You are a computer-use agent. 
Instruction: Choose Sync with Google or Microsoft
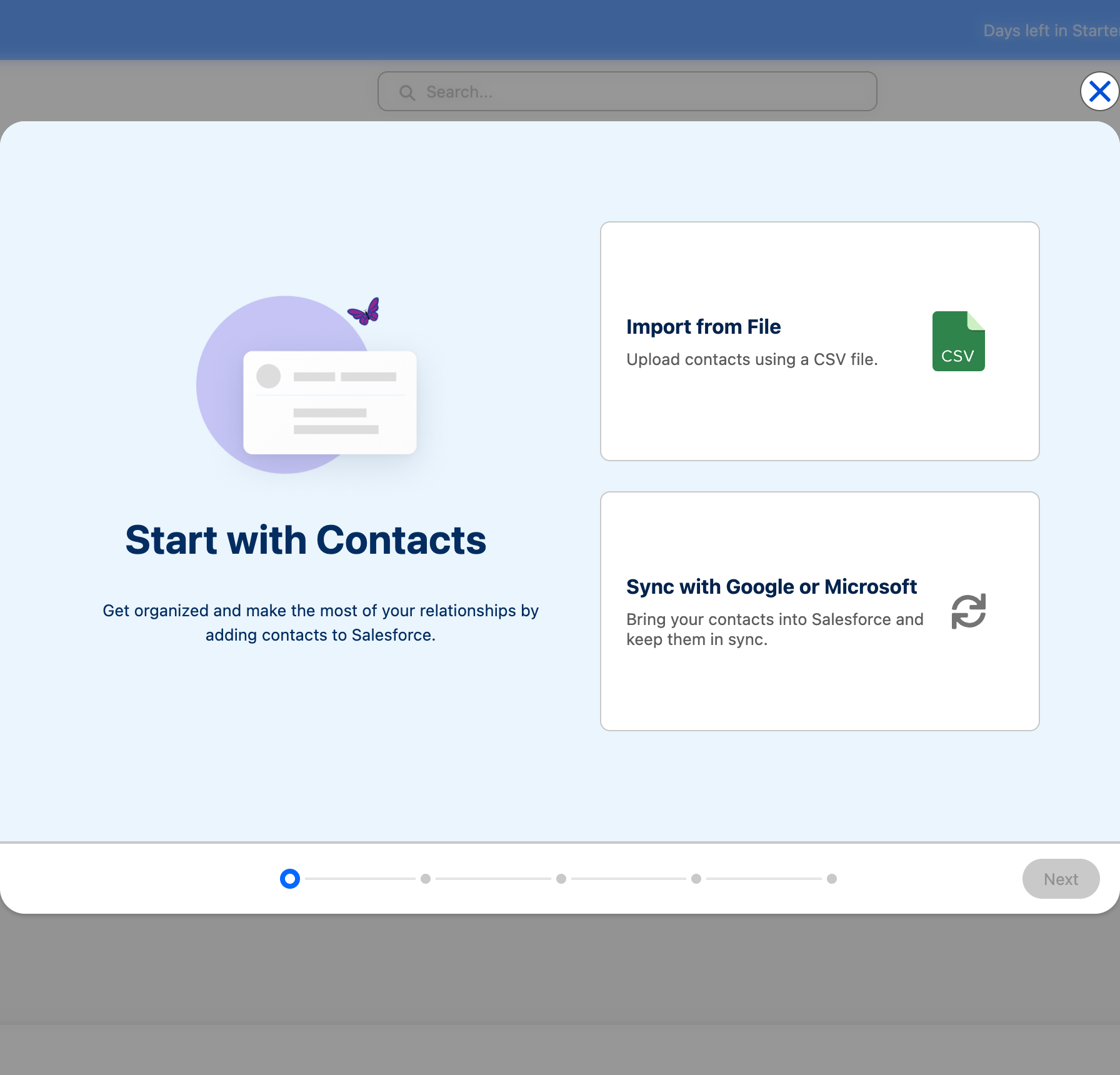[819, 611]
